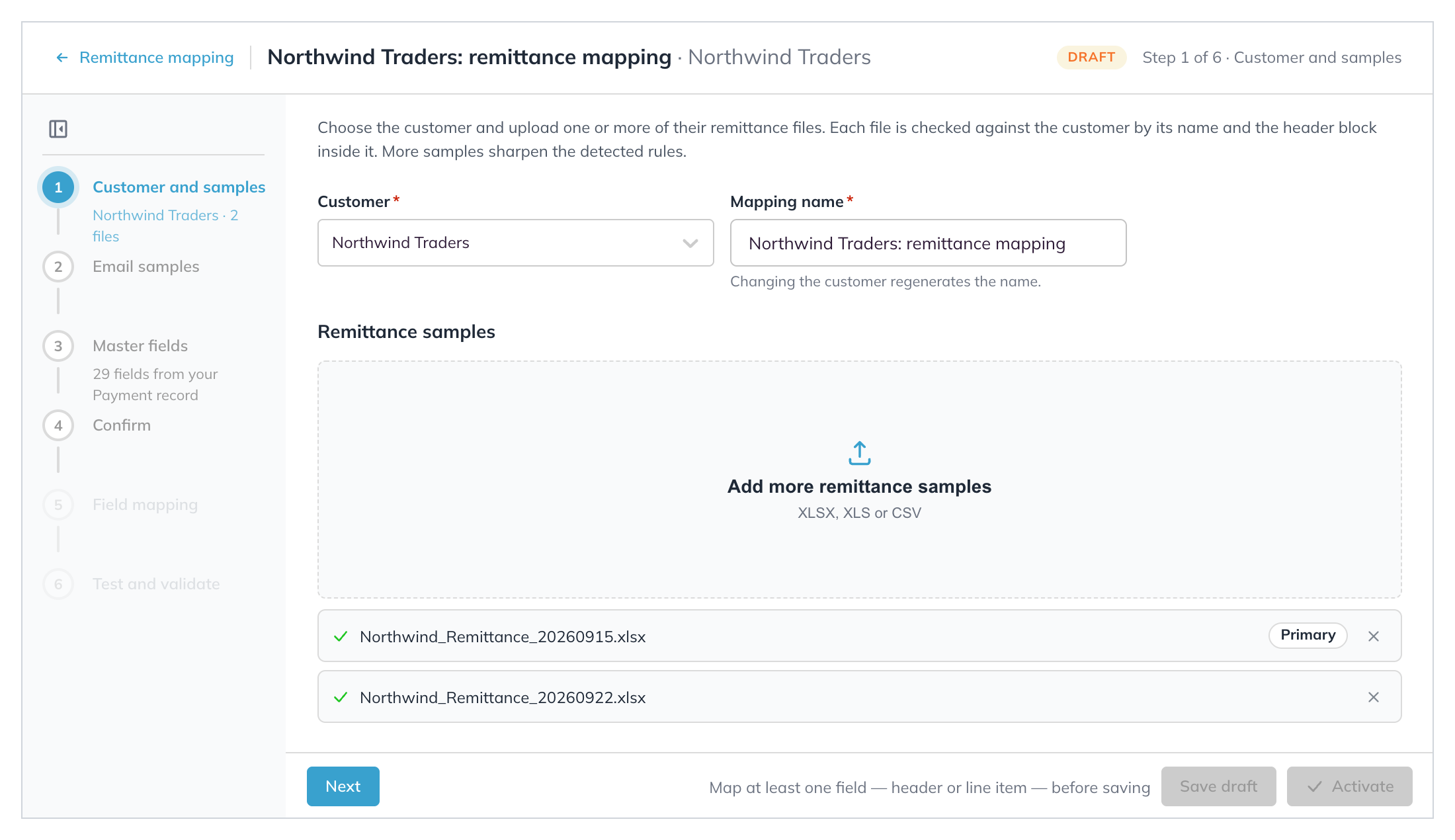This screenshot has width=1455, height=840.
Task: Go to step 5 Field mapping
Action: (x=145, y=505)
